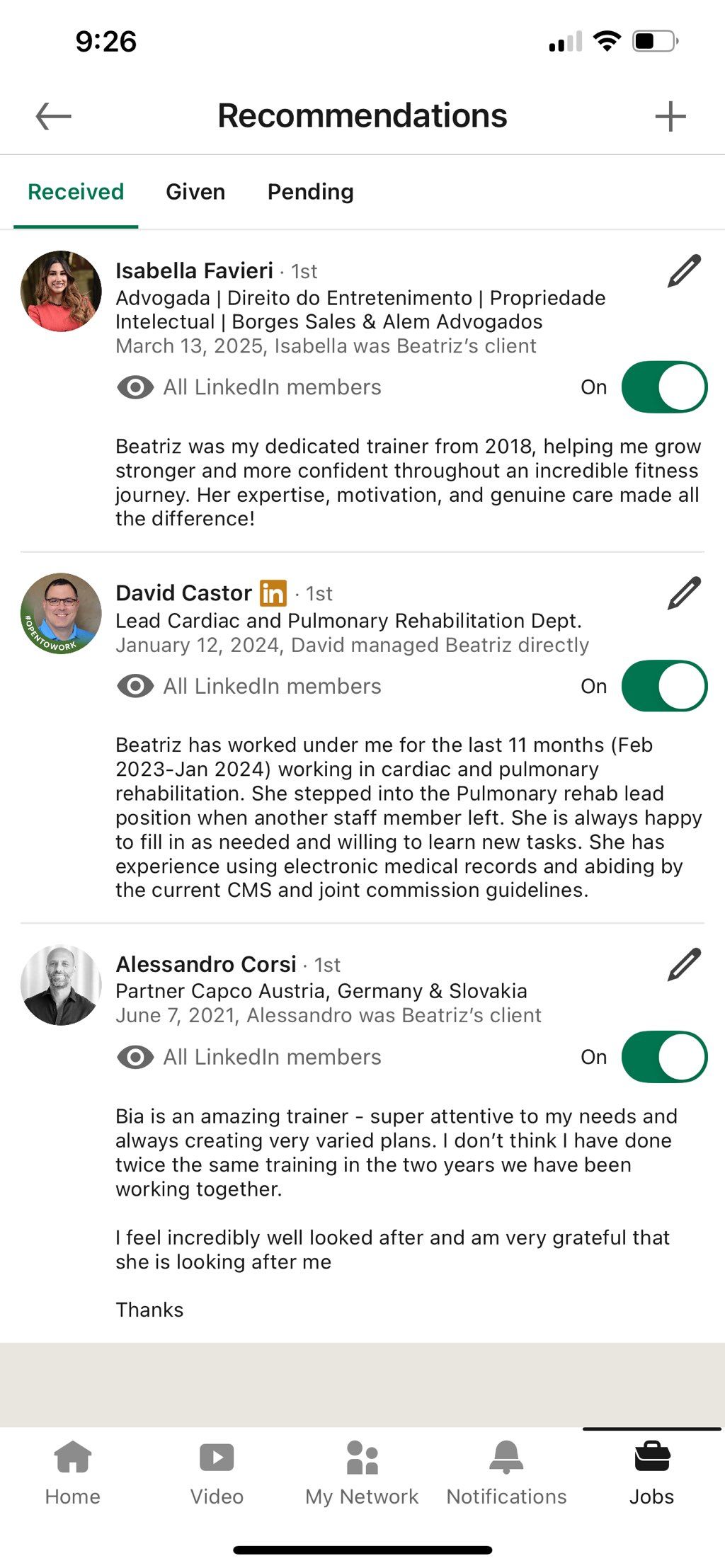Open Notifications bell in bottom bar

pos(506,1474)
